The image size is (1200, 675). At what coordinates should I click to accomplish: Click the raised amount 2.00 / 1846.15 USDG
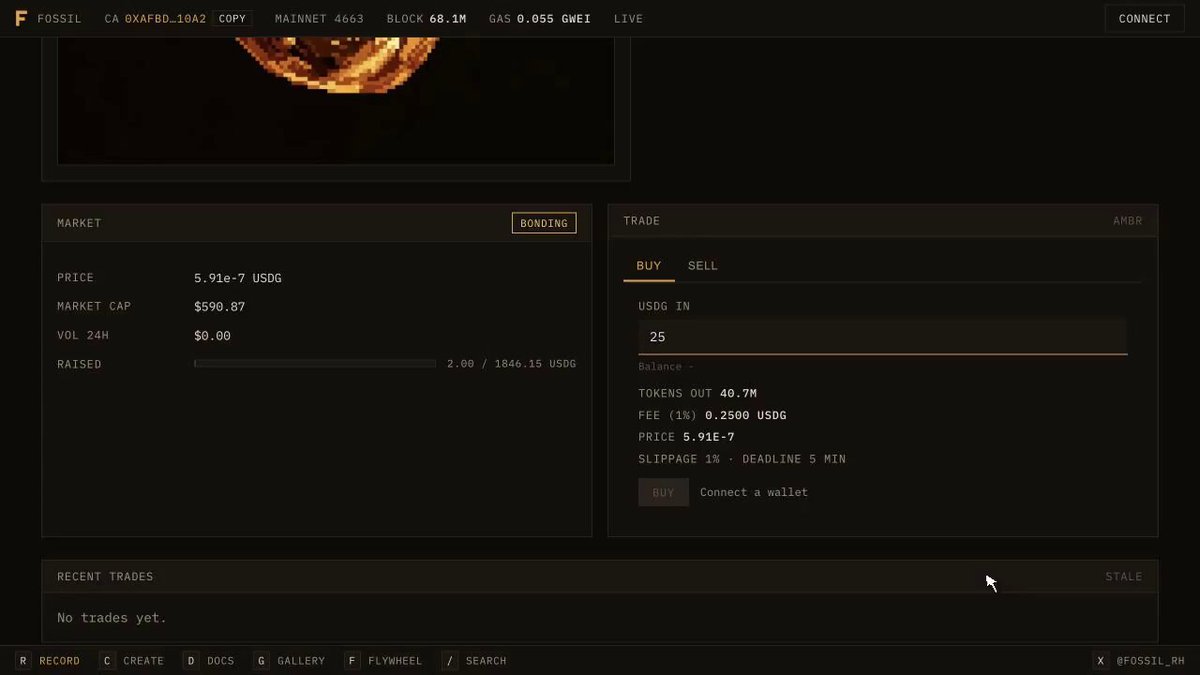pos(512,364)
